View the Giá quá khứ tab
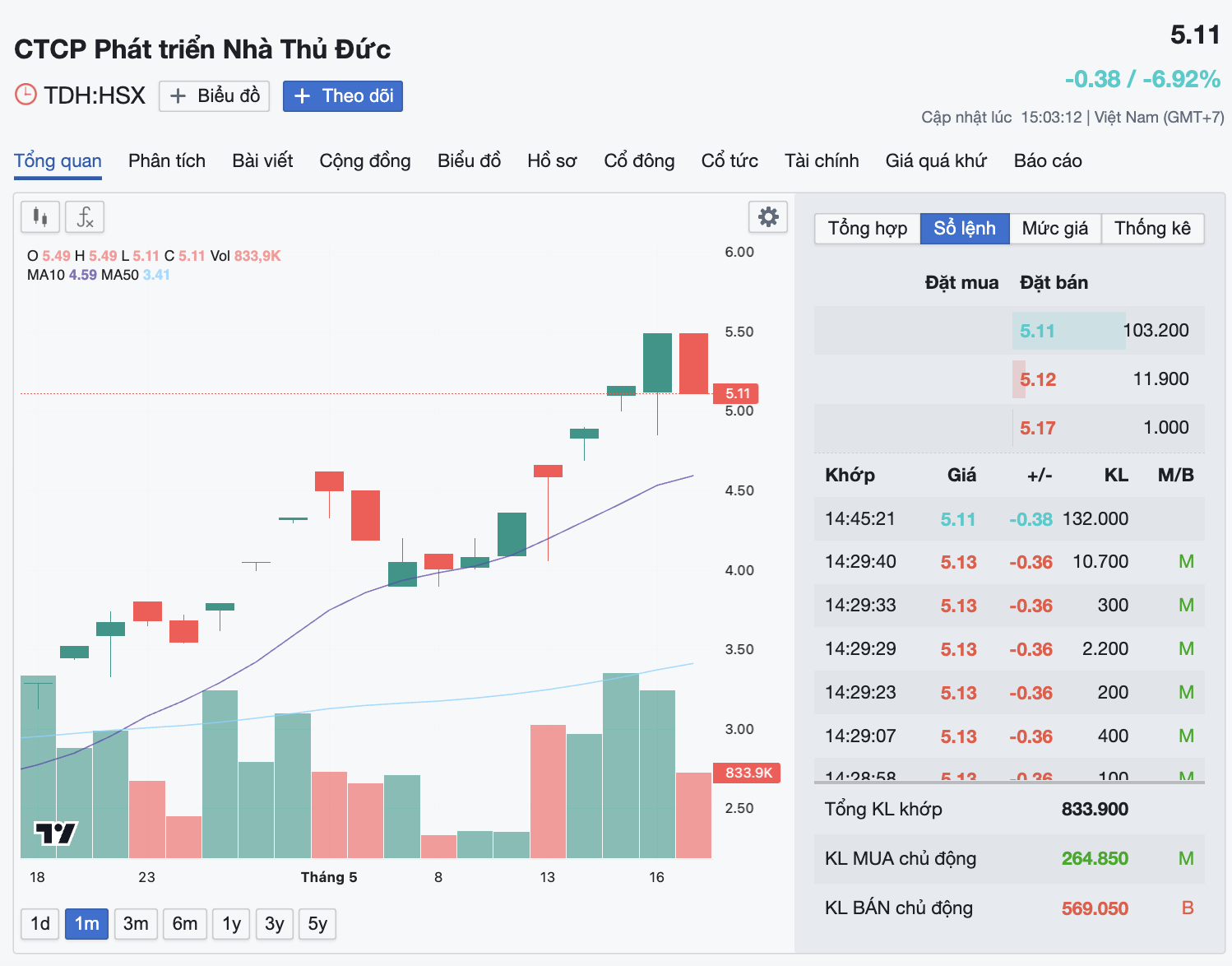The height and width of the screenshot is (966, 1232). [936, 161]
